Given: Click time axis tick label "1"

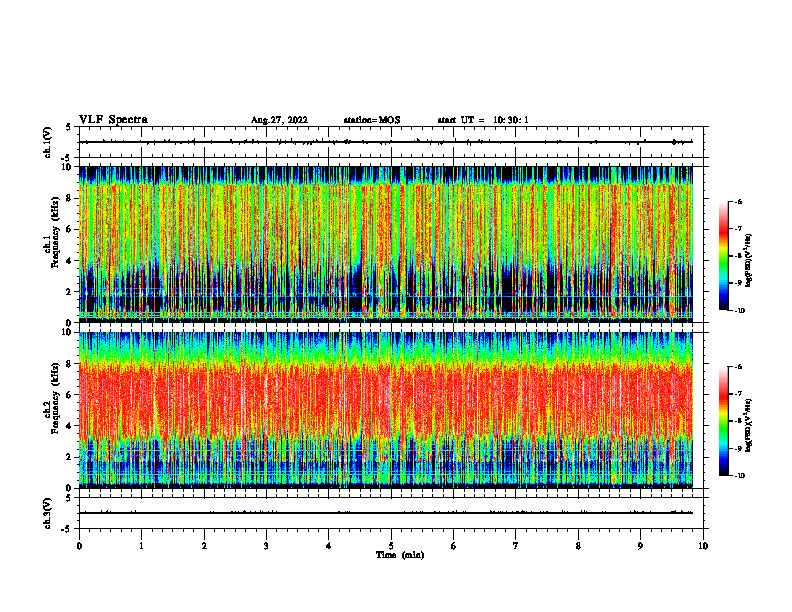Looking at the screenshot, I should click(141, 546).
